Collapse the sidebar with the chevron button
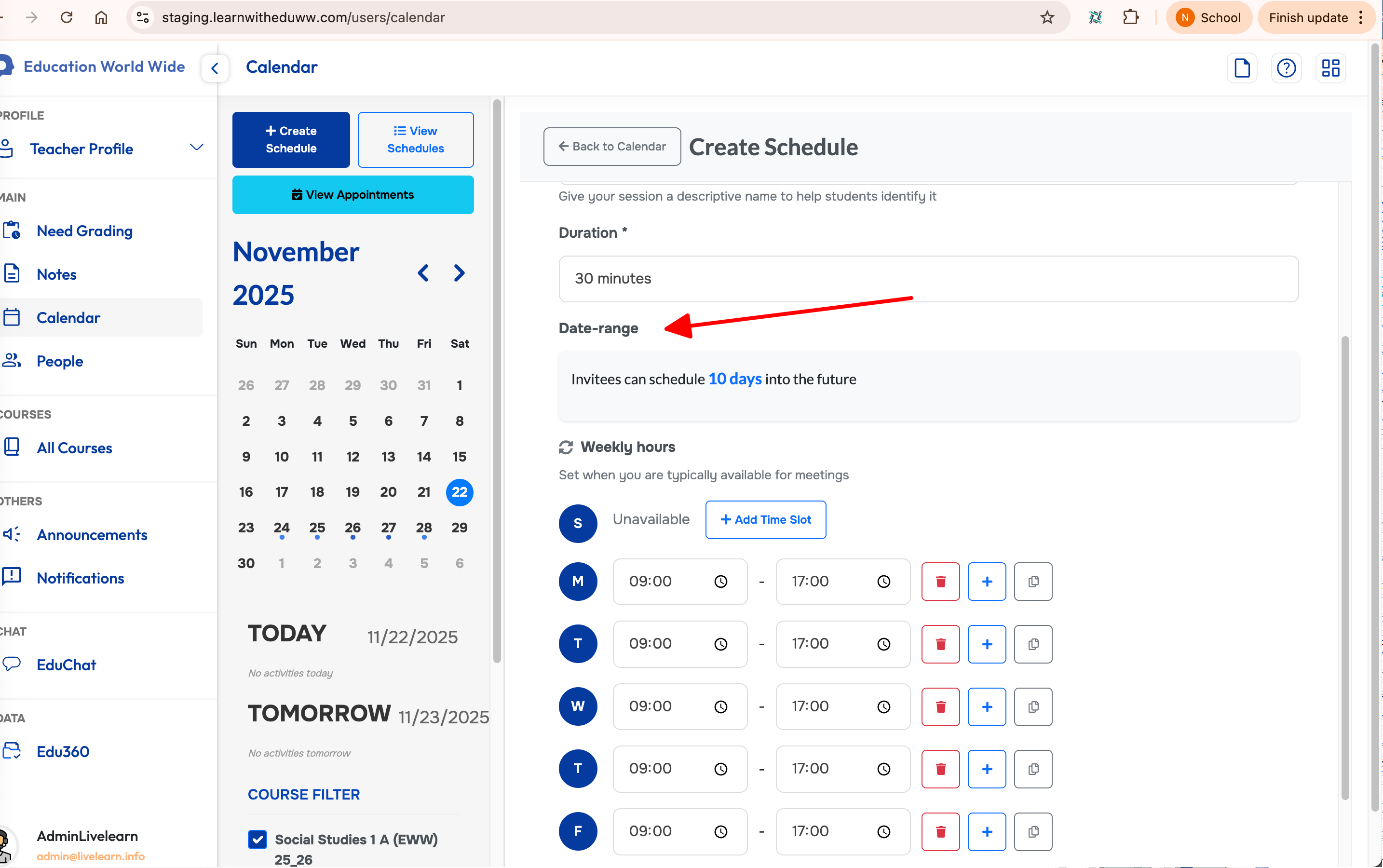The image size is (1383, 868). [215, 68]
